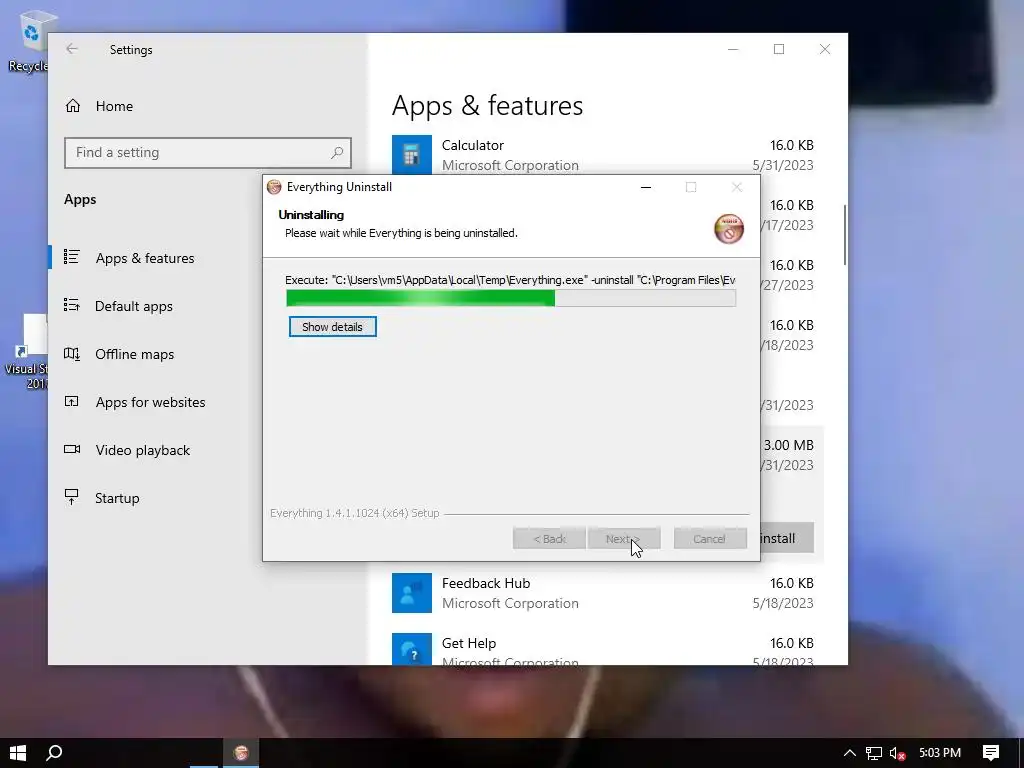Click the Calculator app icon
Screen dimensions: 1024x768
(x=411, y=155)
